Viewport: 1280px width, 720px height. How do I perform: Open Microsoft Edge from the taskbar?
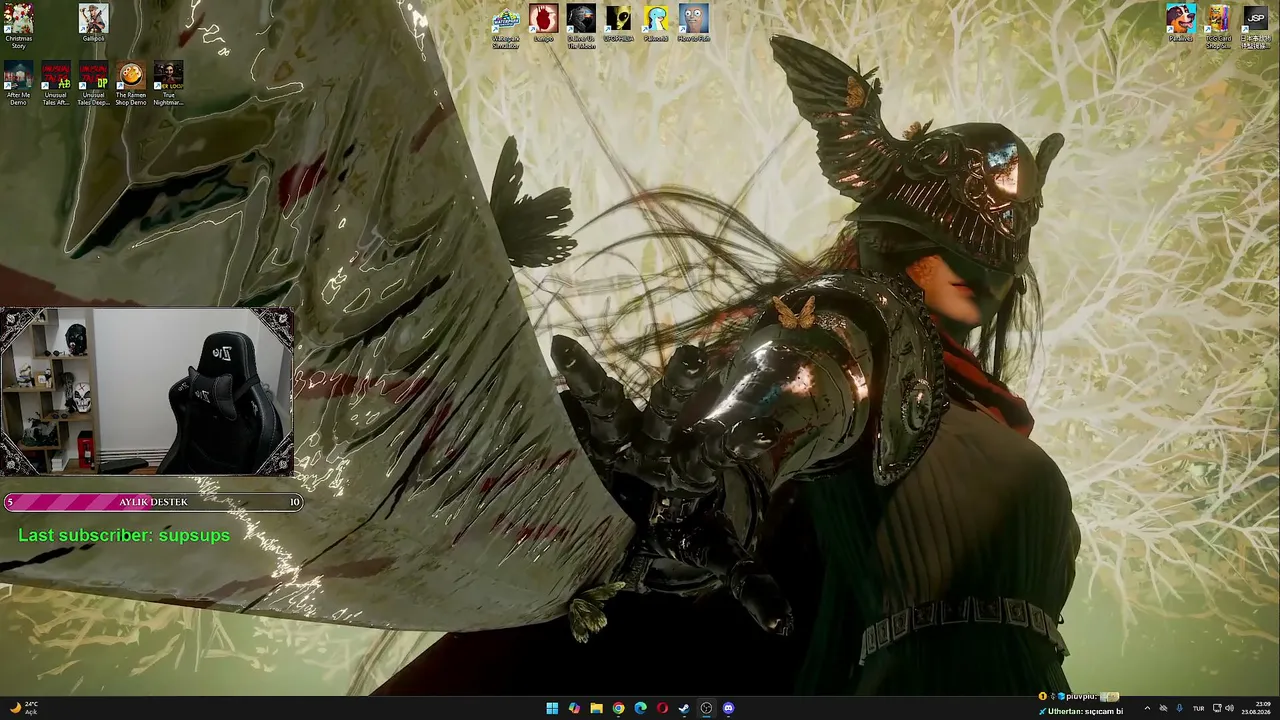pos(640,708)
